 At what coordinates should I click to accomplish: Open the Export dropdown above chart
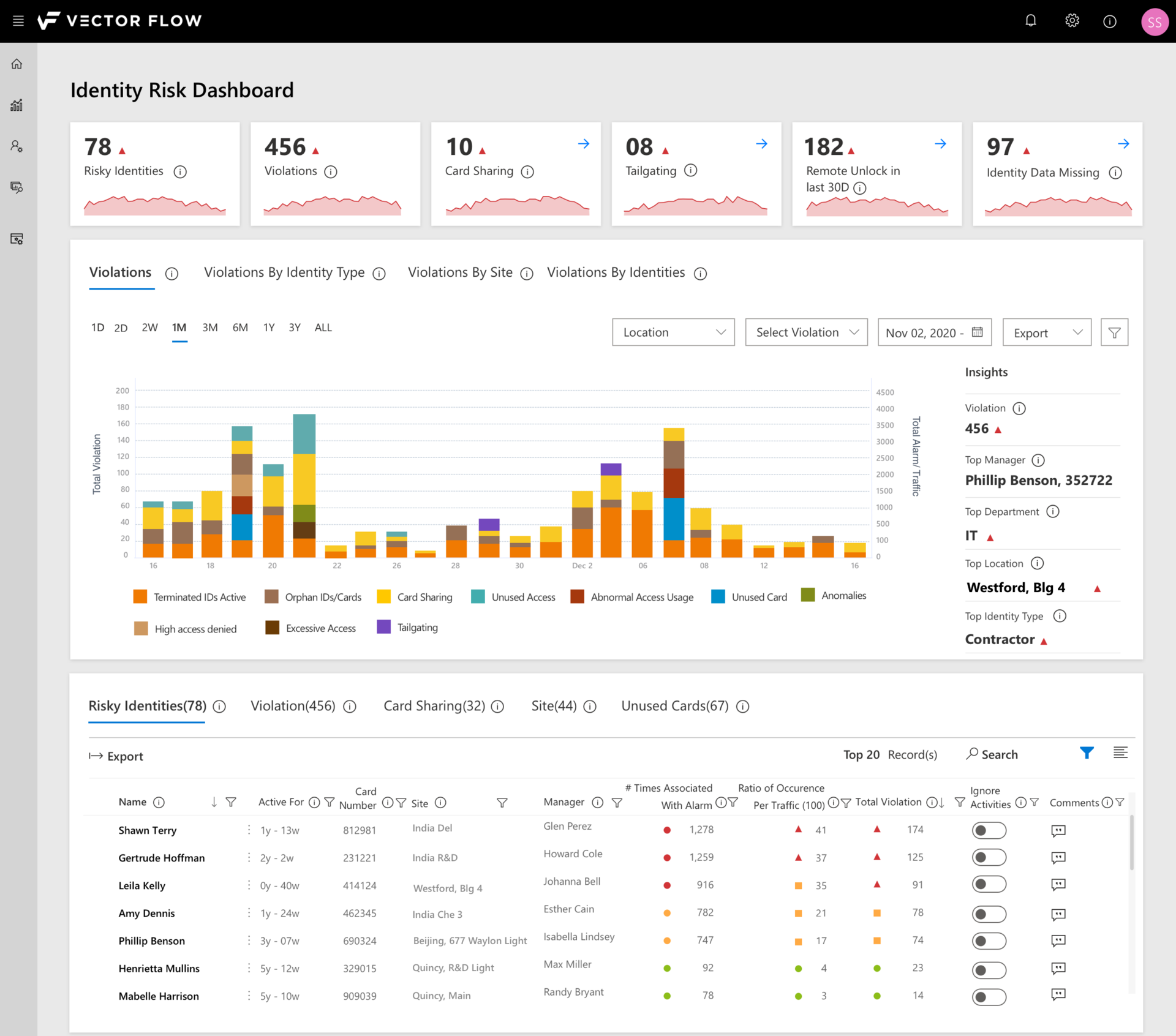1047,332
